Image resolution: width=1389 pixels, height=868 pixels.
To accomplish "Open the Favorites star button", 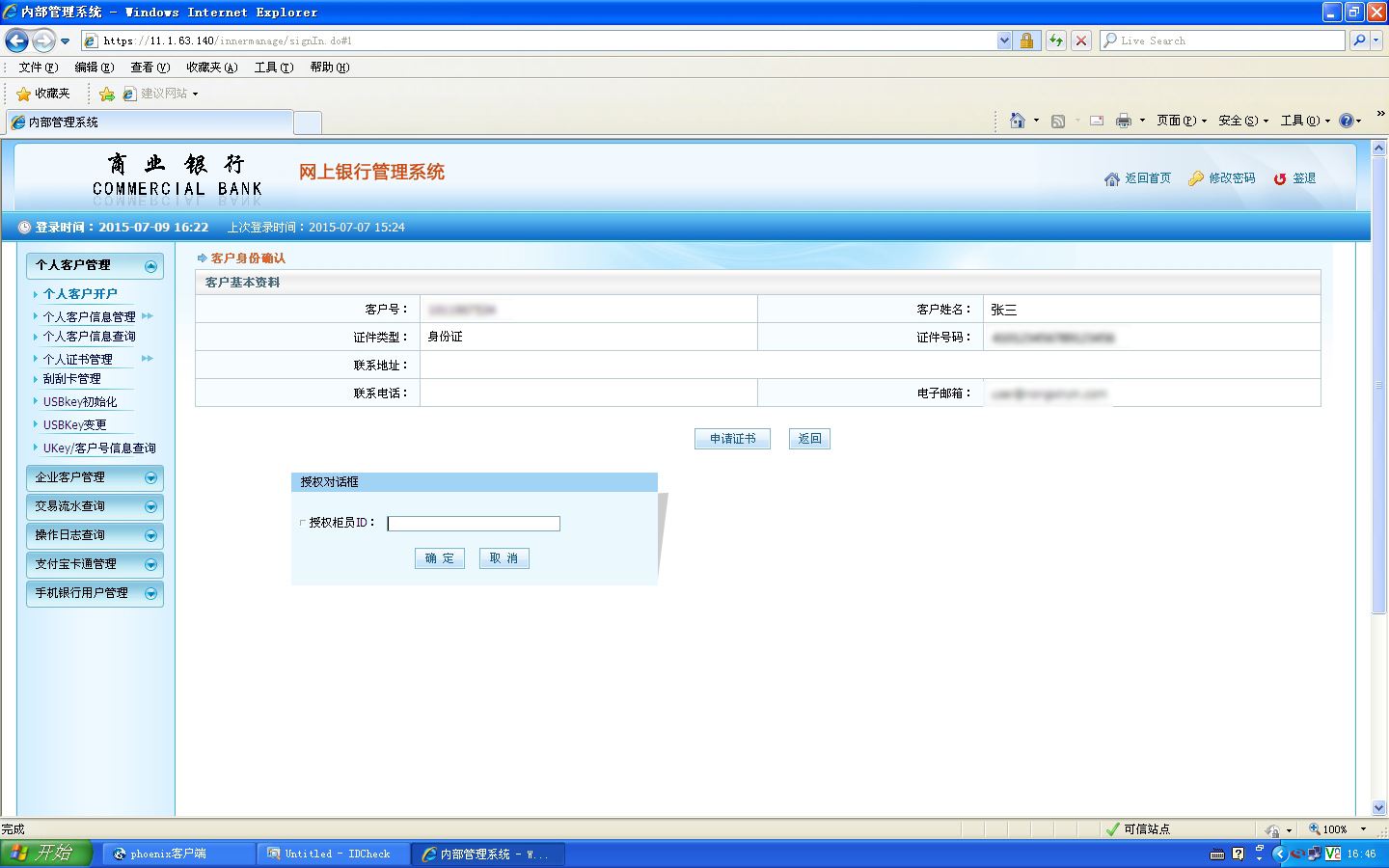I will point(43,94).
